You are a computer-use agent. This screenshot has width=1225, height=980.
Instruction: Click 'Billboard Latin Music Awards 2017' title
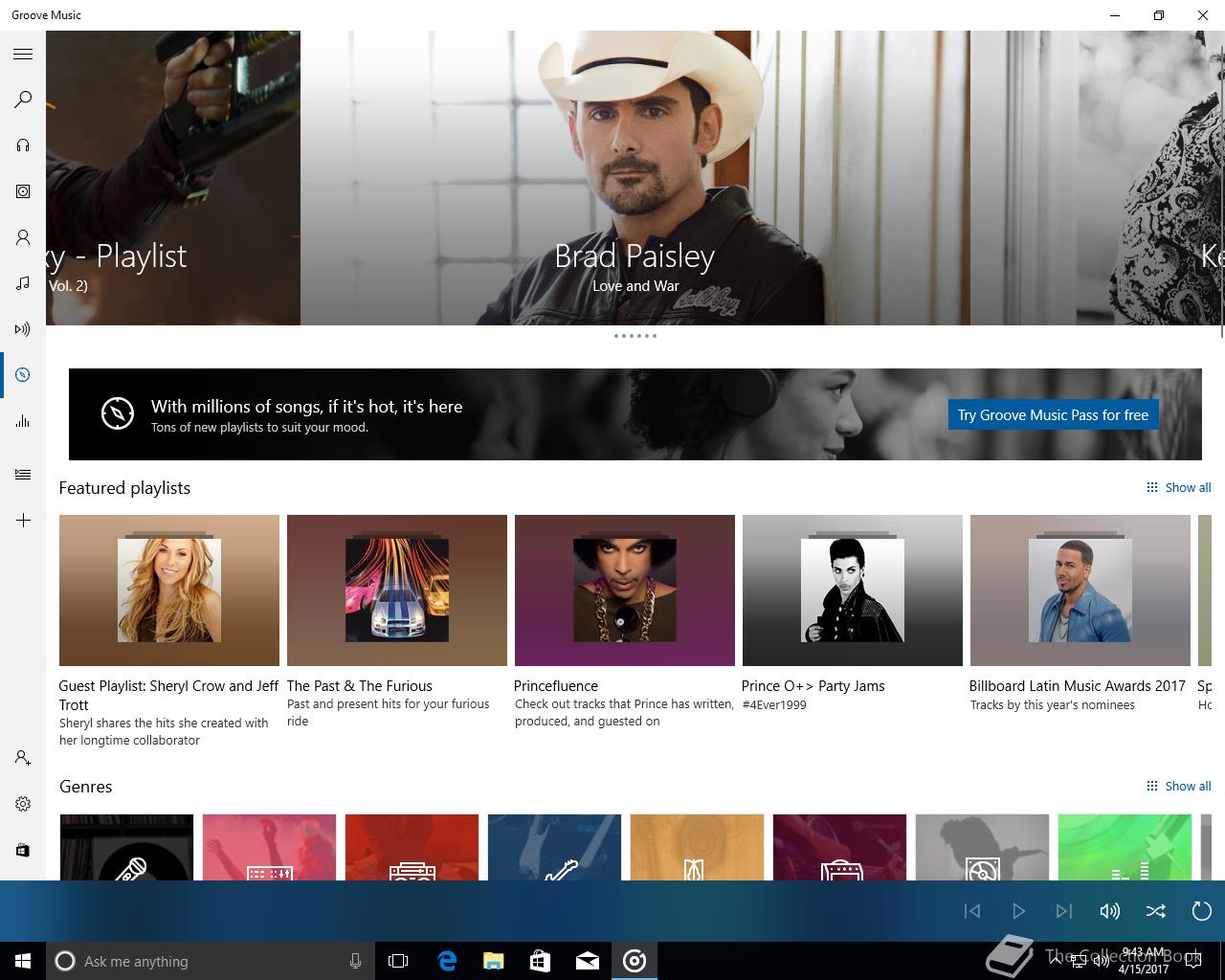click(1078, 686)
